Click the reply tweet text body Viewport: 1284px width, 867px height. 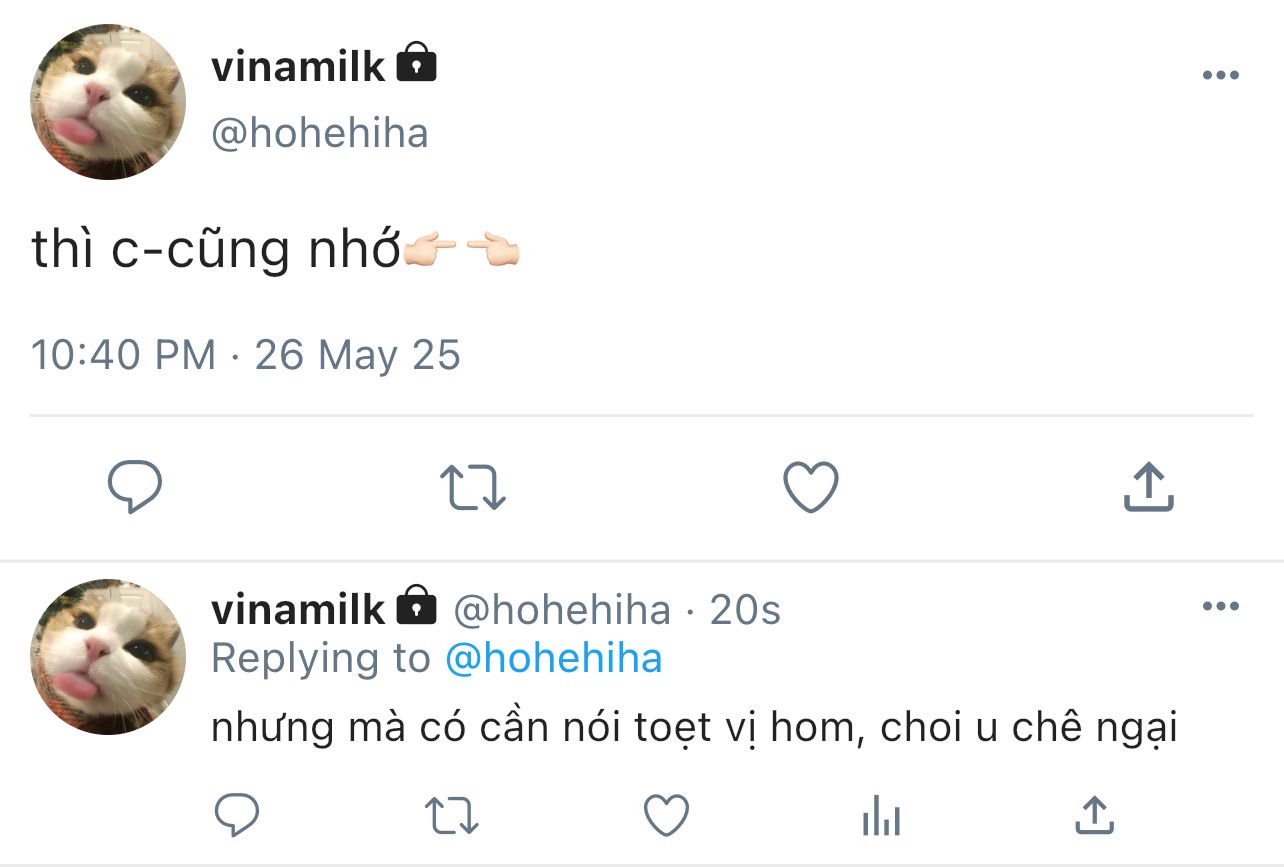[695, 728]
